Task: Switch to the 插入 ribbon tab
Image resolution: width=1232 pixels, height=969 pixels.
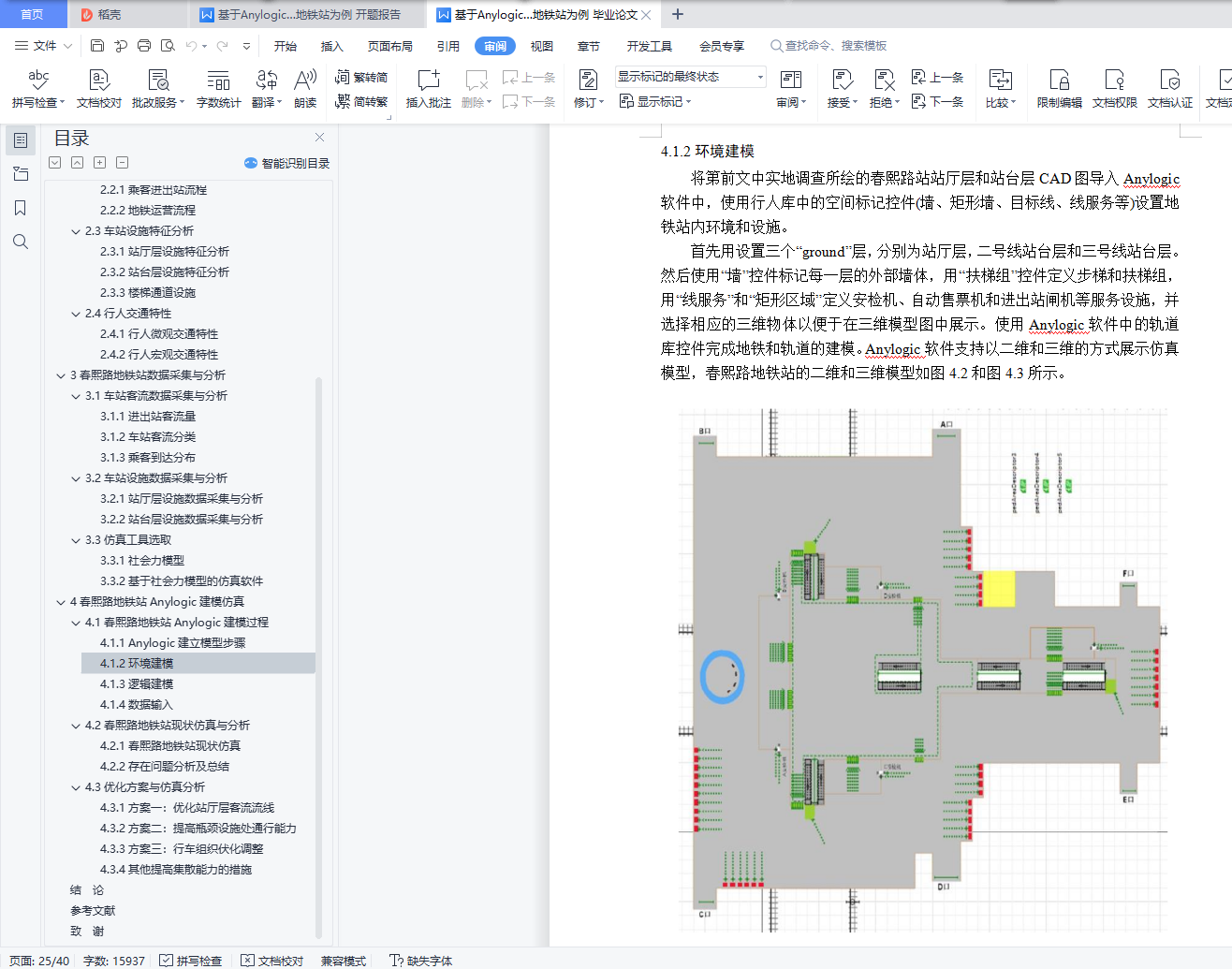Action: 332,46
